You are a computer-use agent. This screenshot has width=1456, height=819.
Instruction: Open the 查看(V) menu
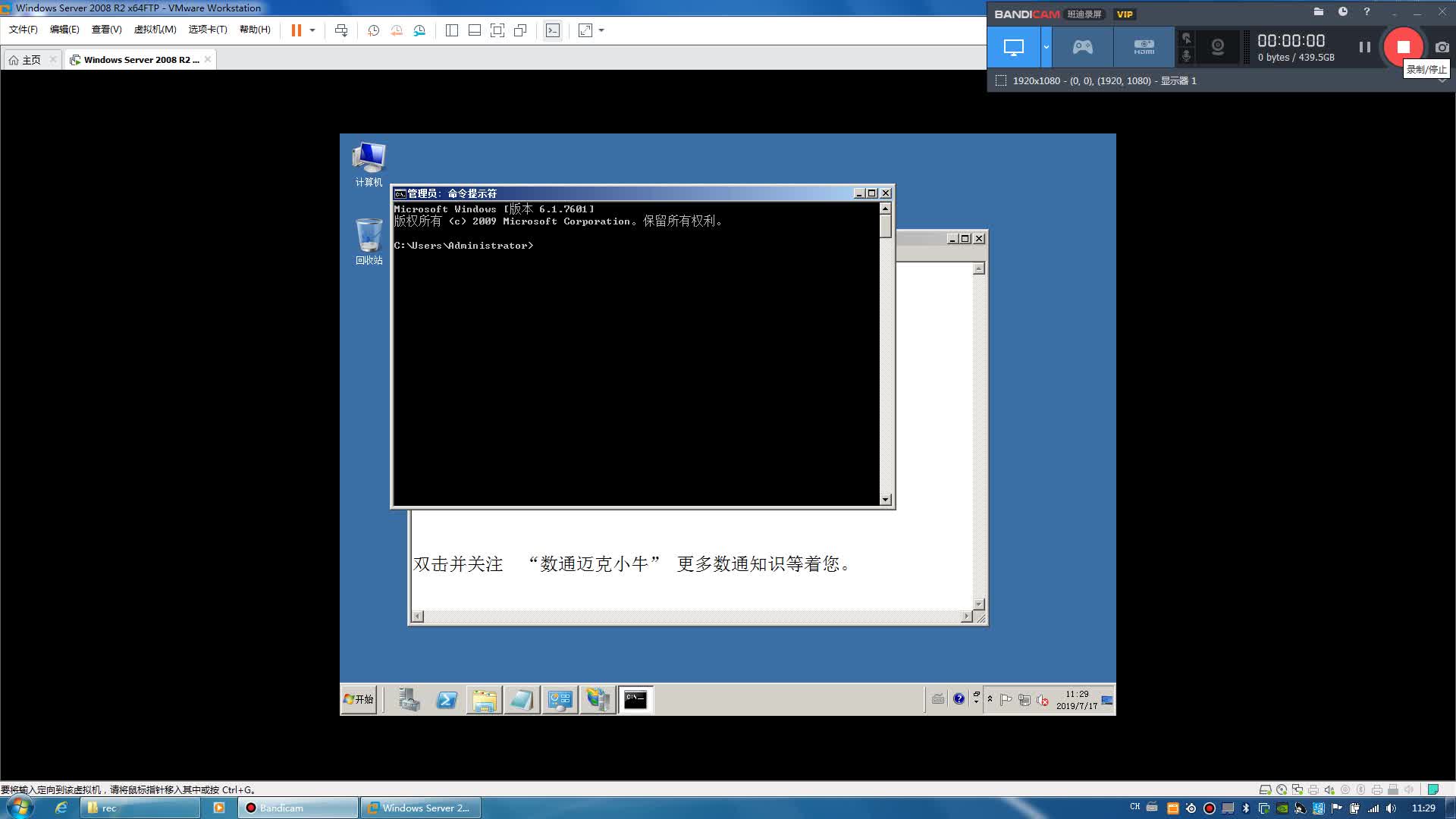[106, 30]
